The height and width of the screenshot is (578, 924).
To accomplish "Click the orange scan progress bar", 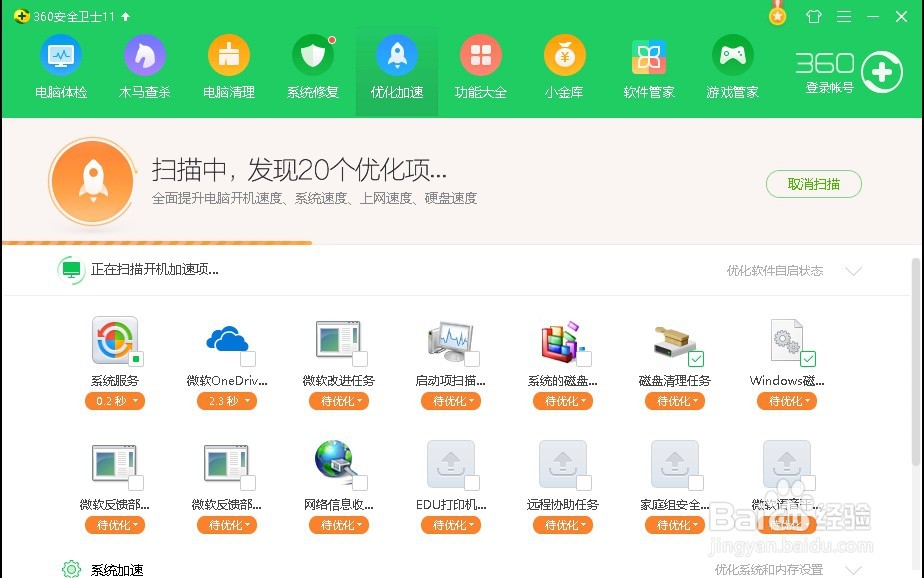I will coord(157,243).
